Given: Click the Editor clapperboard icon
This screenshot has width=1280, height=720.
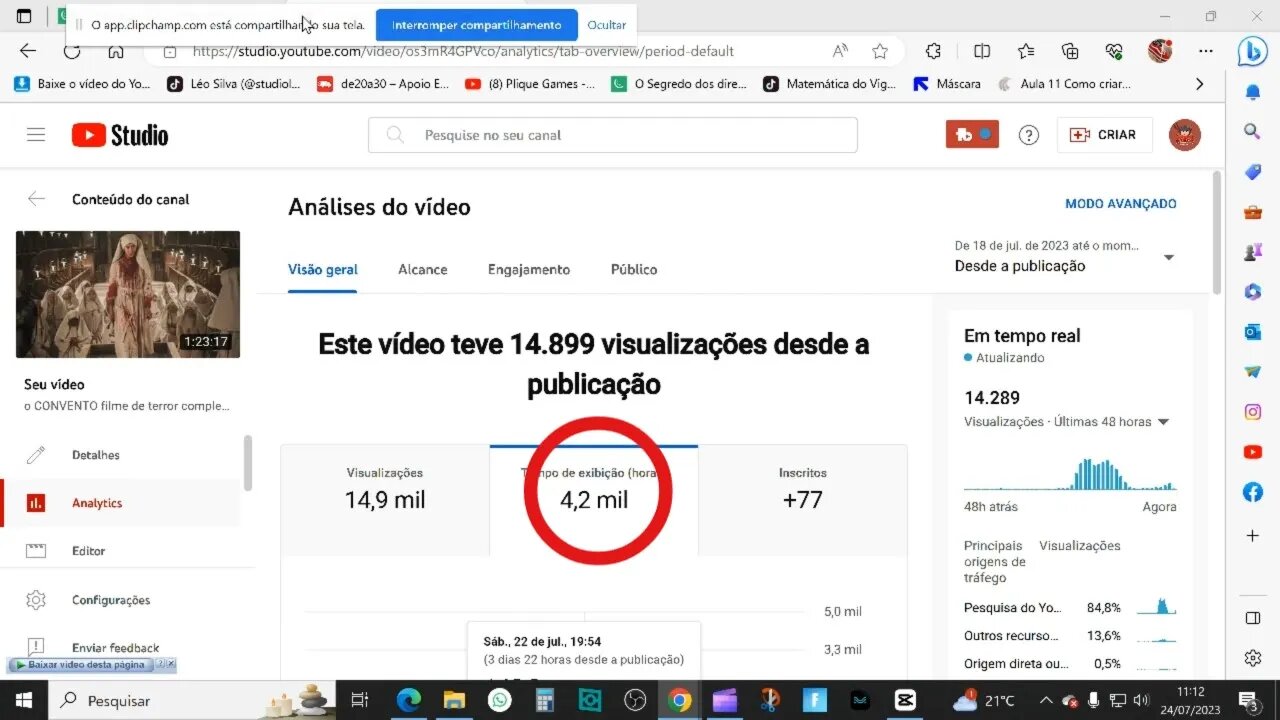Looking at the screenshot, I should point(36,551).
